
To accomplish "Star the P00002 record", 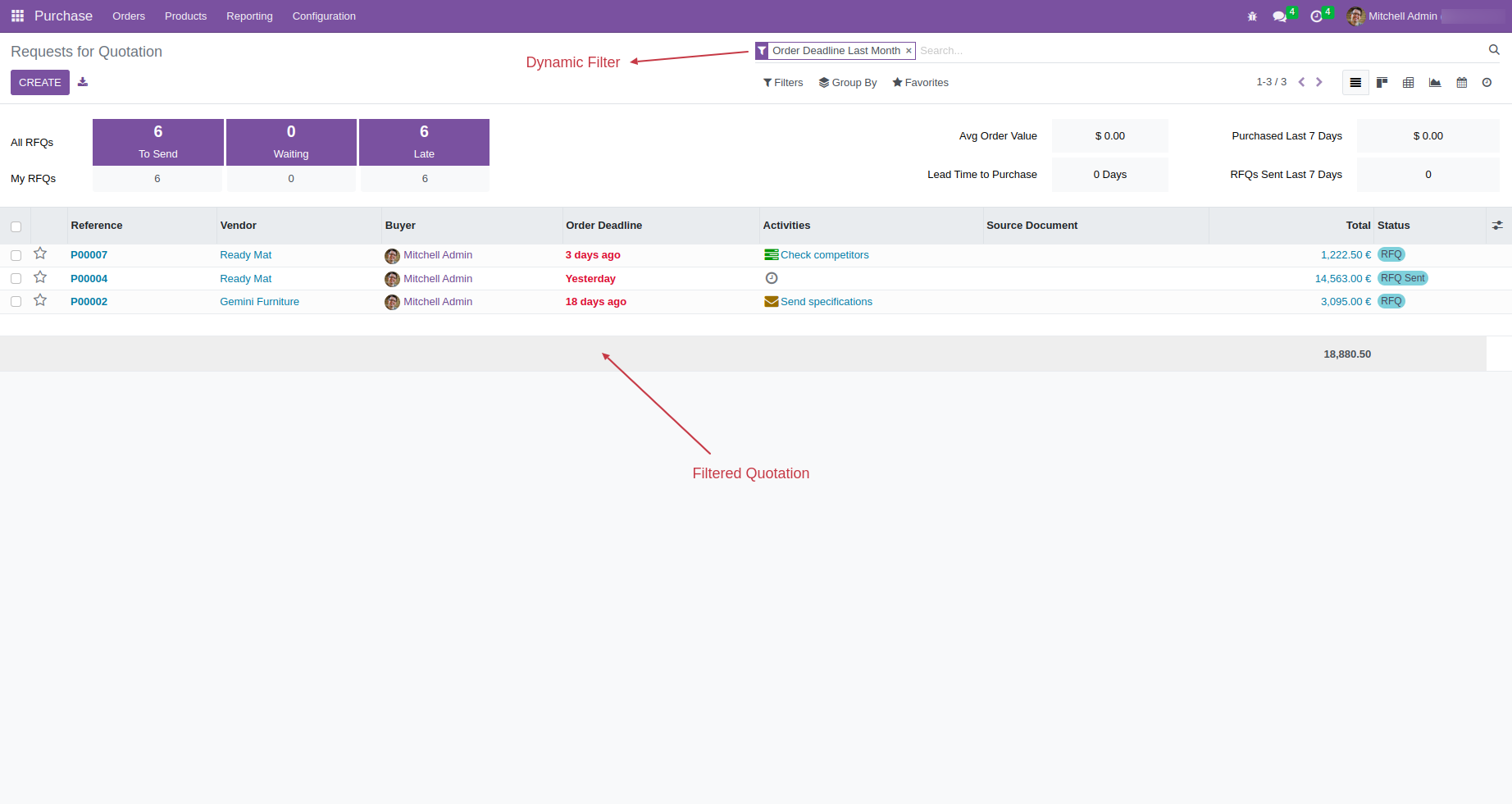I will [x=40, y=300].
